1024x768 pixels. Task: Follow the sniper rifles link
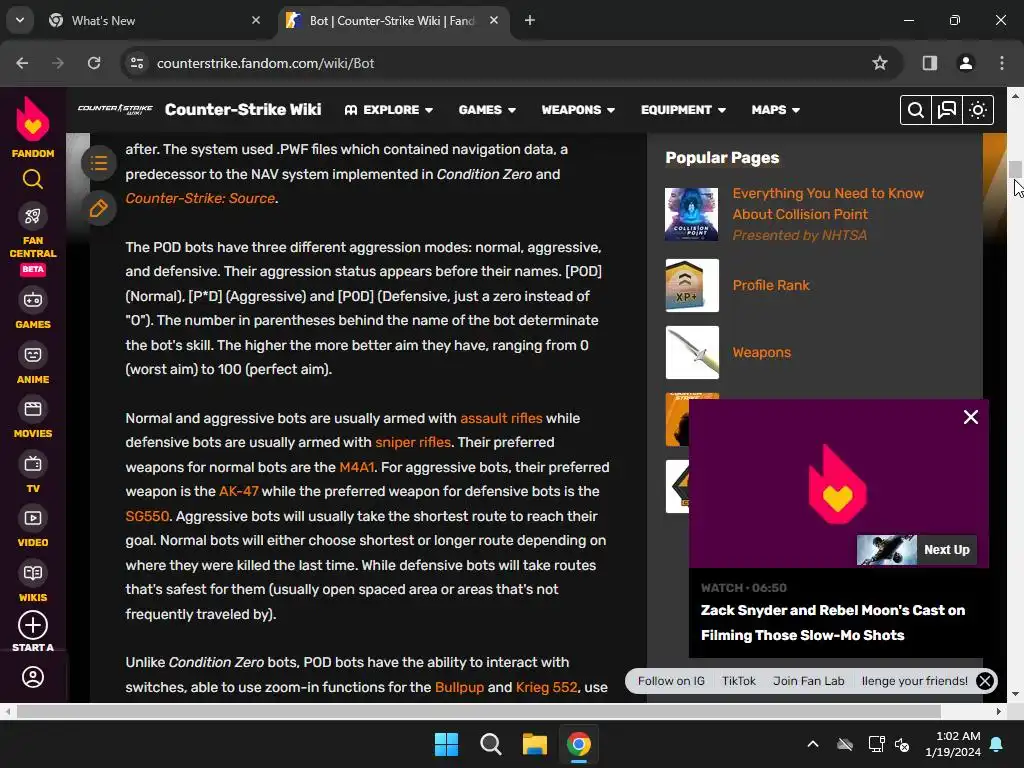(x=413, y=442)
